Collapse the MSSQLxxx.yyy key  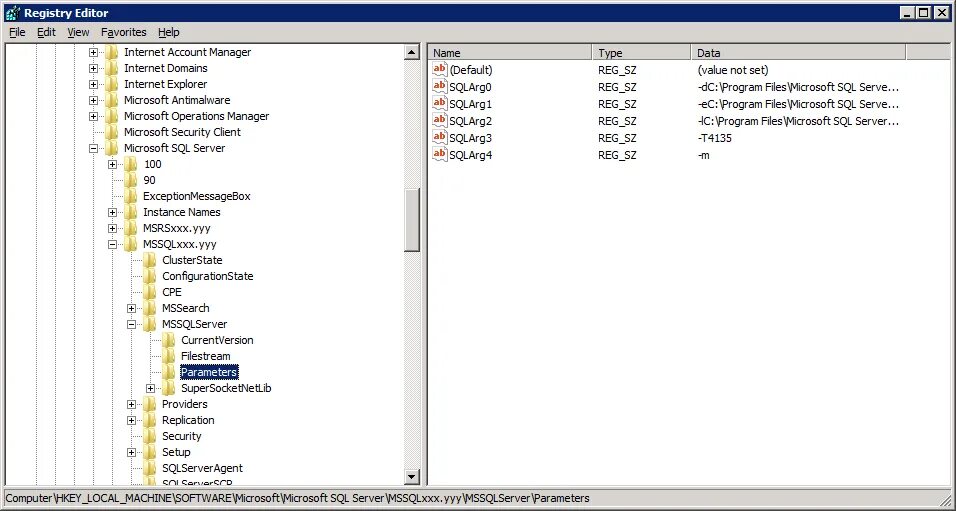click(x=112, y=244)
